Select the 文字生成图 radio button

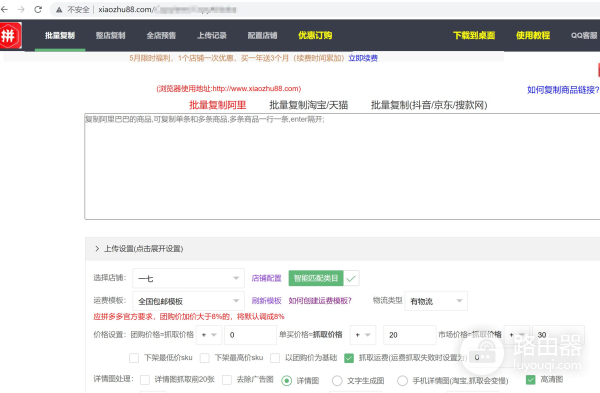(337, 380)
